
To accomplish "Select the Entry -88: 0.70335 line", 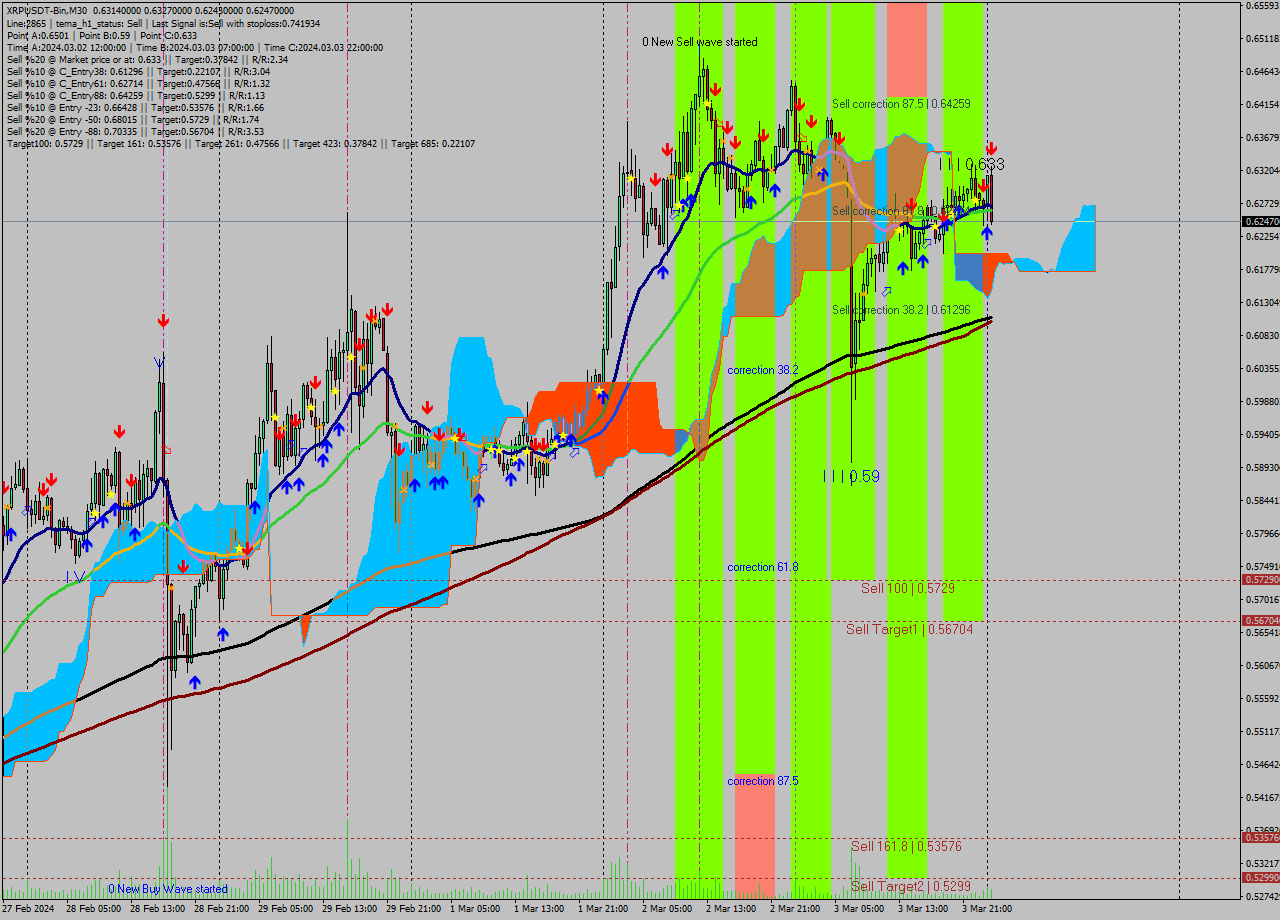I will (135, 131).
